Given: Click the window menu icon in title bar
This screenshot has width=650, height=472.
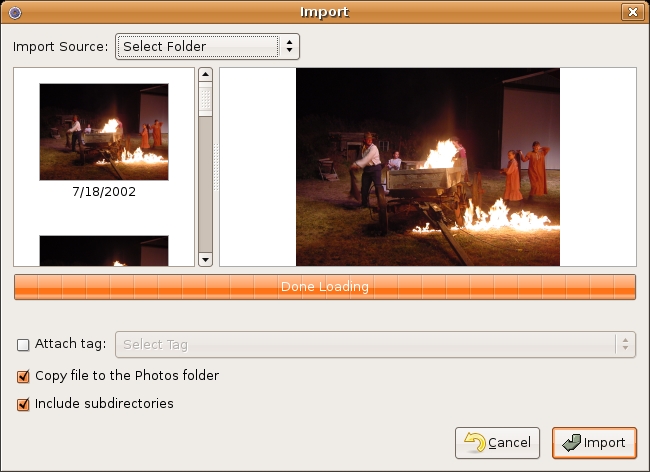Looking at the screenshot, I should click(x=14, y=12).
